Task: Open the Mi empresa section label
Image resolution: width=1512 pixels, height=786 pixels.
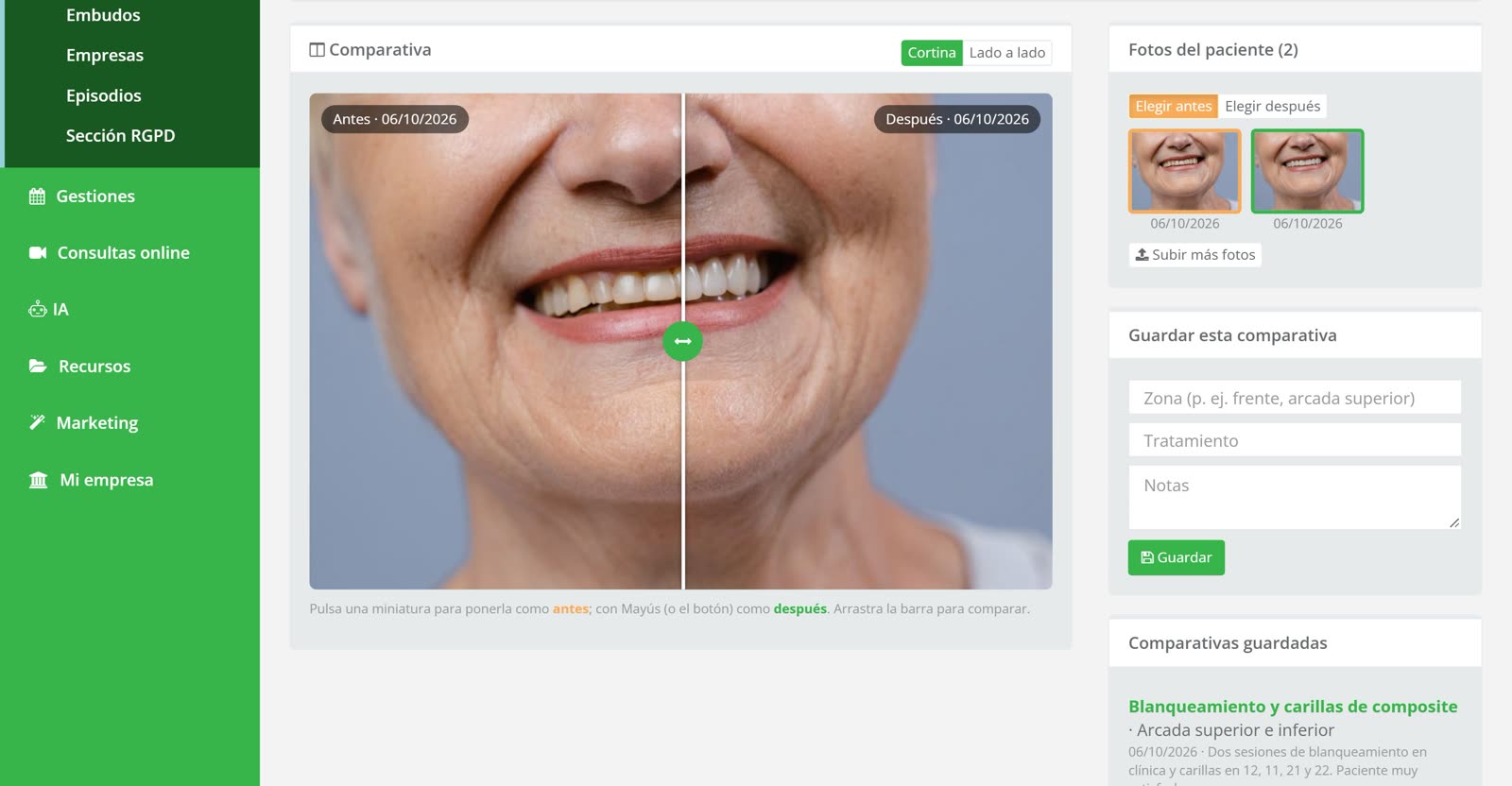Action: coord(107,480)
